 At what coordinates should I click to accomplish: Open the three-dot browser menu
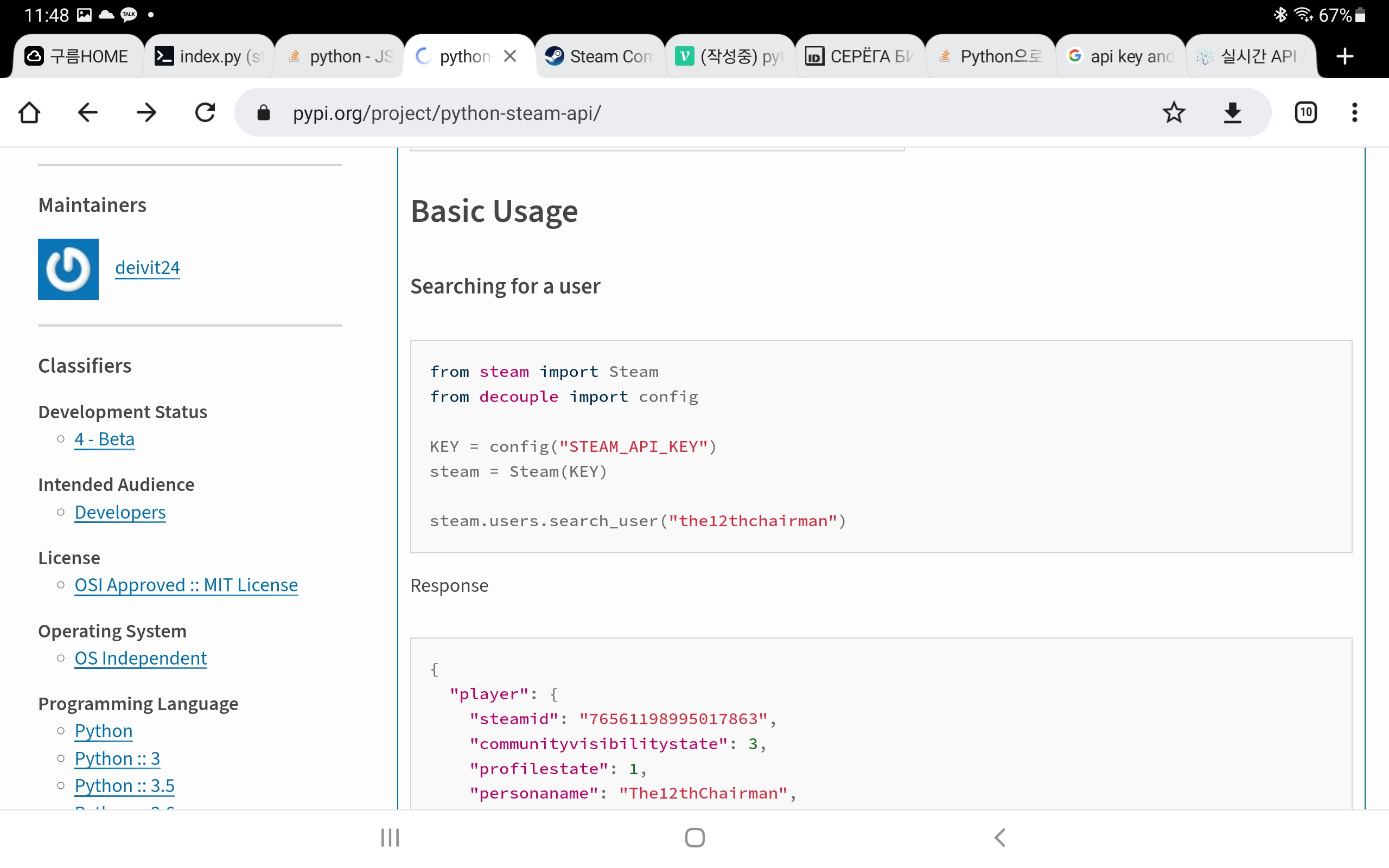click(1355, 112)
